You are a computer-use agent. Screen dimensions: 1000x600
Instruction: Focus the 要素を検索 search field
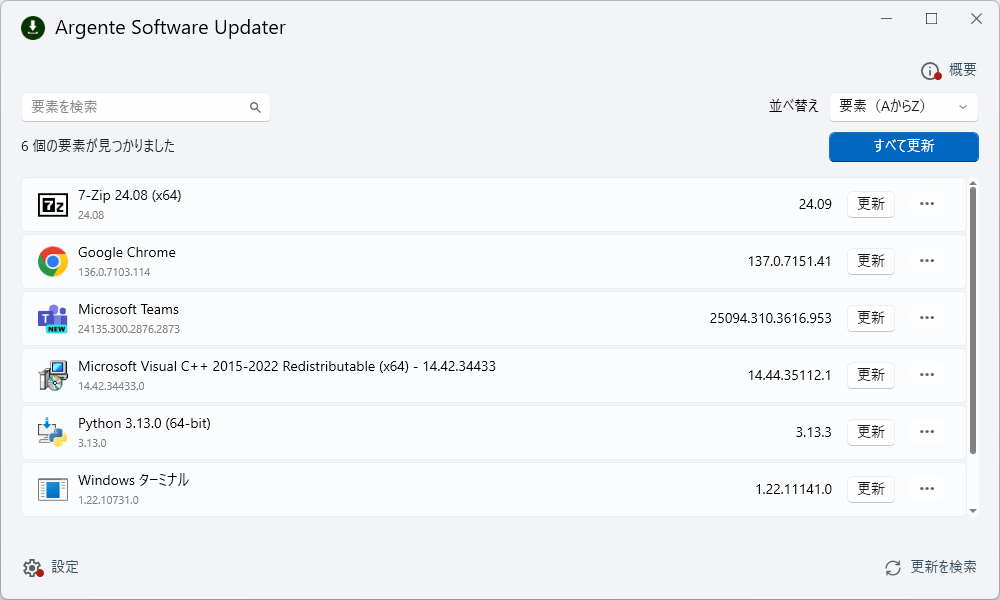coord(145,107)
